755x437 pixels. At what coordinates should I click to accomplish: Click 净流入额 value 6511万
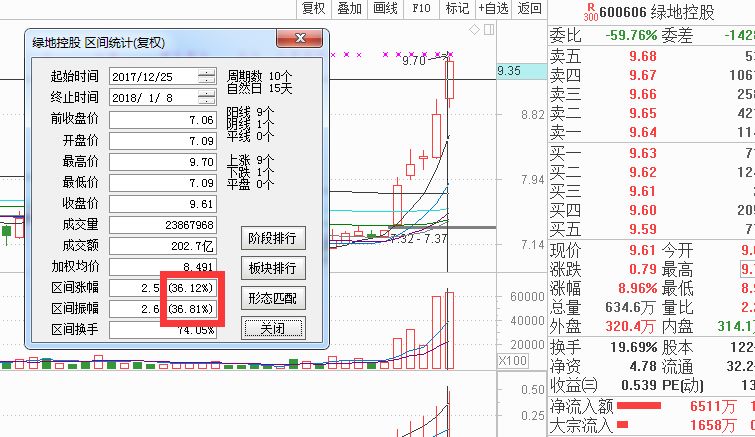[x=713, y=406]
